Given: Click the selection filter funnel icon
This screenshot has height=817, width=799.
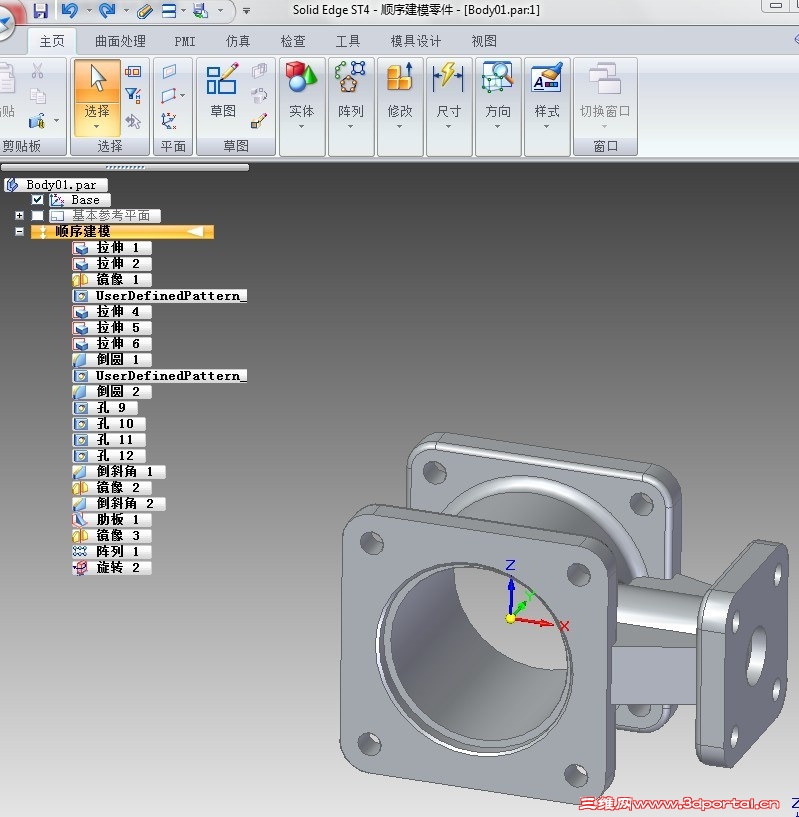Looking at the screenshot, I should [133, 95].
